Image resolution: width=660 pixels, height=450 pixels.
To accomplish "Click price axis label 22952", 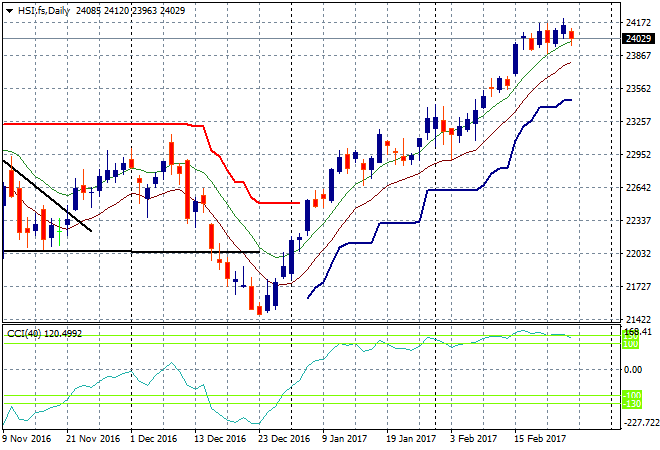I will click(638, 154).
